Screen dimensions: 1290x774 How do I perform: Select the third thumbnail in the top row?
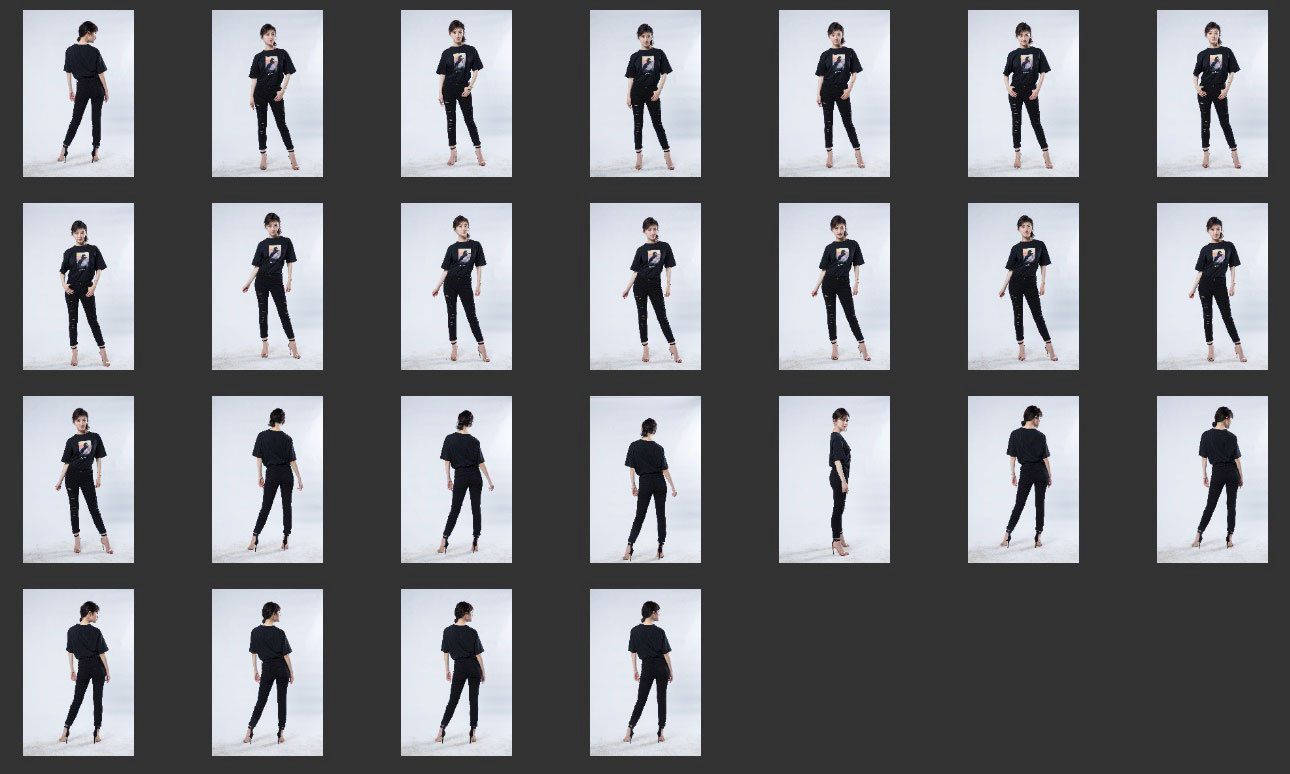(x=456, y=93)
